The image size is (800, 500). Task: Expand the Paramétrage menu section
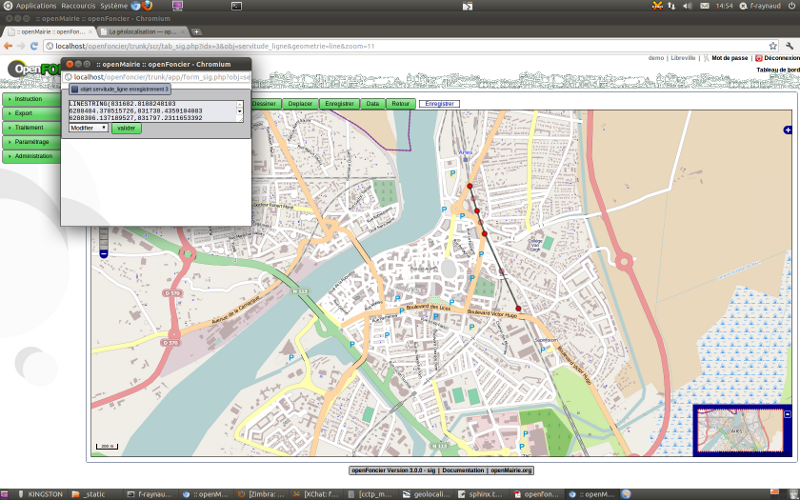(x=30, y=142)
